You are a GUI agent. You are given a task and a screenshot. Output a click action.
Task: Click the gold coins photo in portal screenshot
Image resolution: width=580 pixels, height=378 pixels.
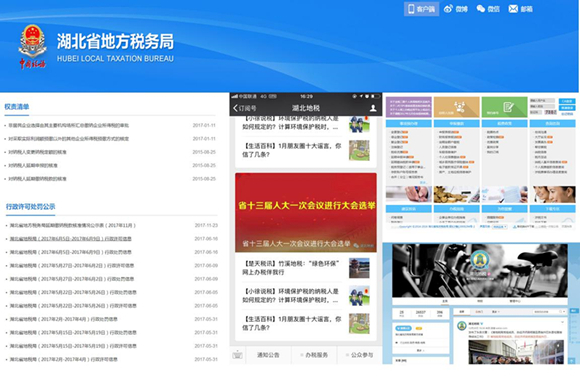(x=456, y=194)
